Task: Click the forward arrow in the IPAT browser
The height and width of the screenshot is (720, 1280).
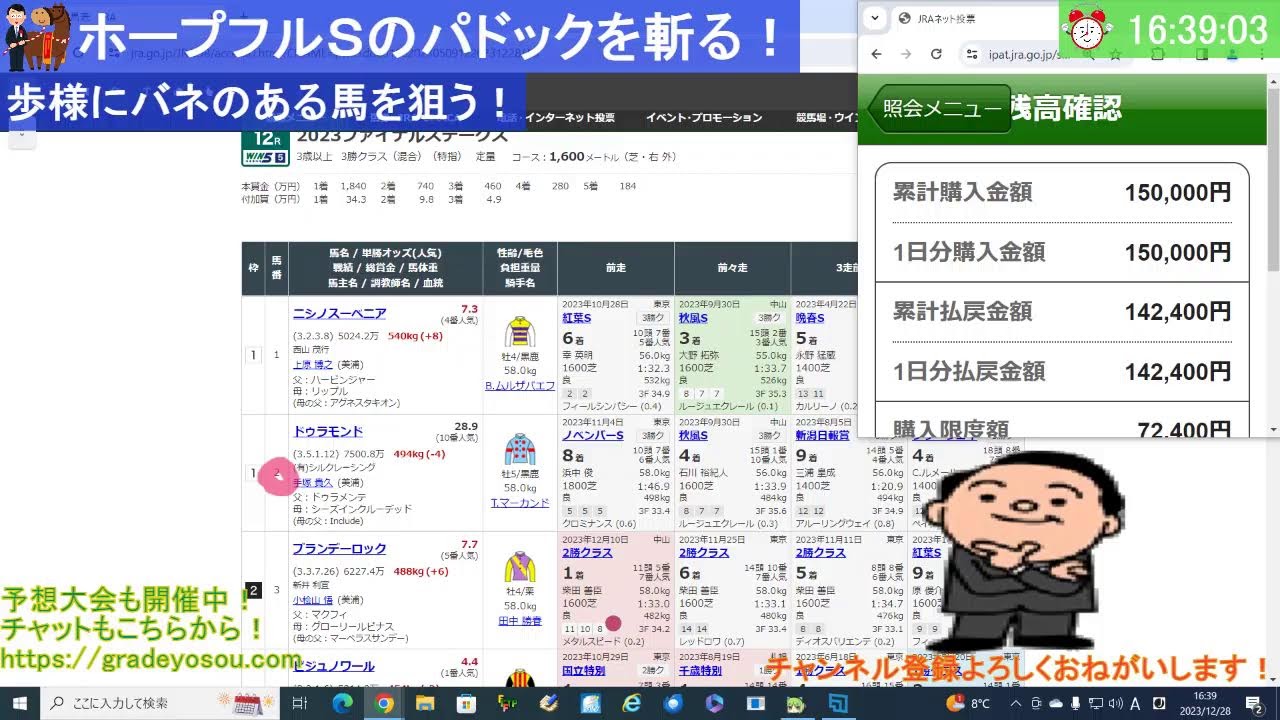Action: [906, 54]
